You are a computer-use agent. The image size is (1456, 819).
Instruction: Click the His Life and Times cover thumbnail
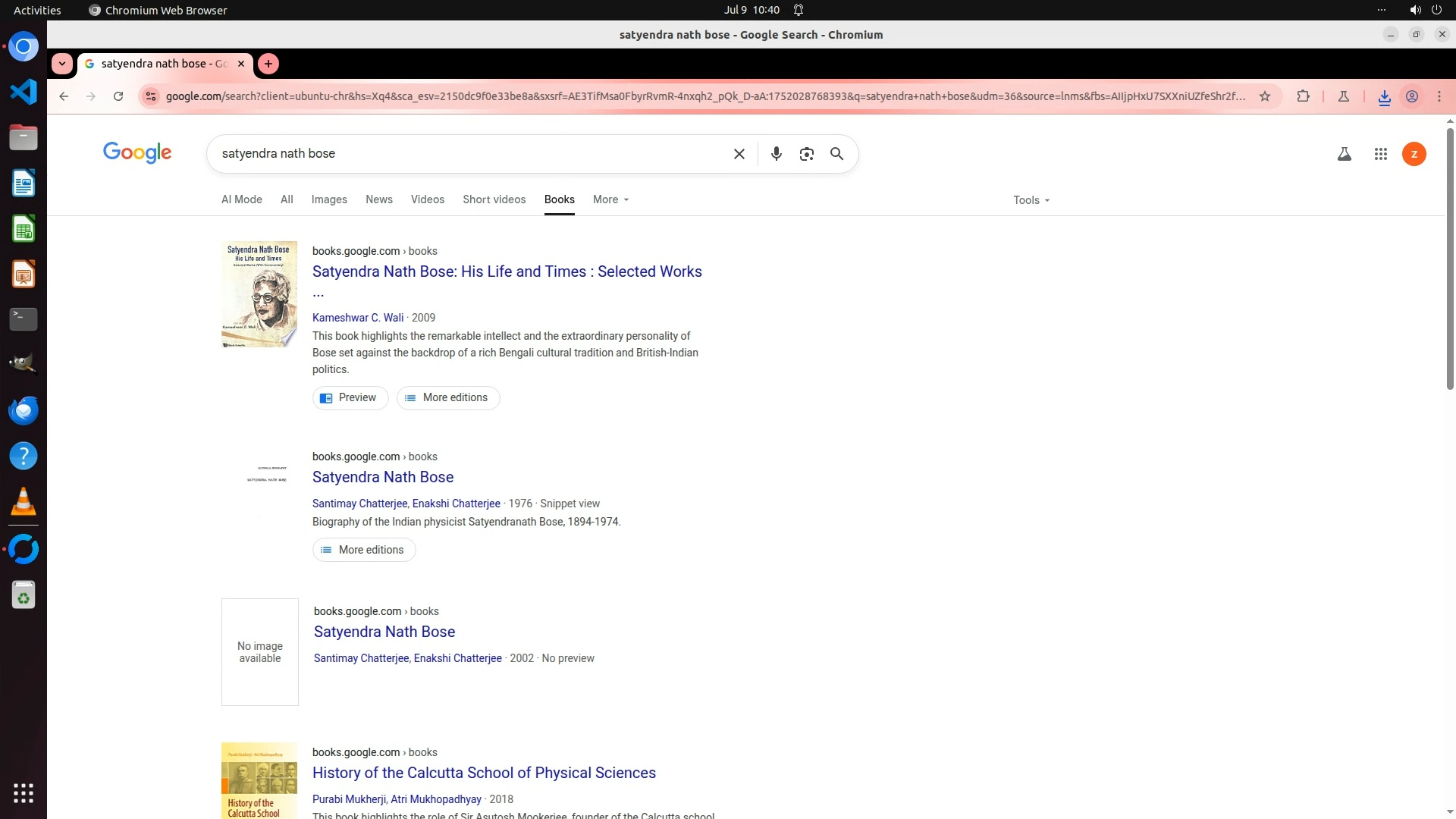pyautogui.click(x=259, y=294)
